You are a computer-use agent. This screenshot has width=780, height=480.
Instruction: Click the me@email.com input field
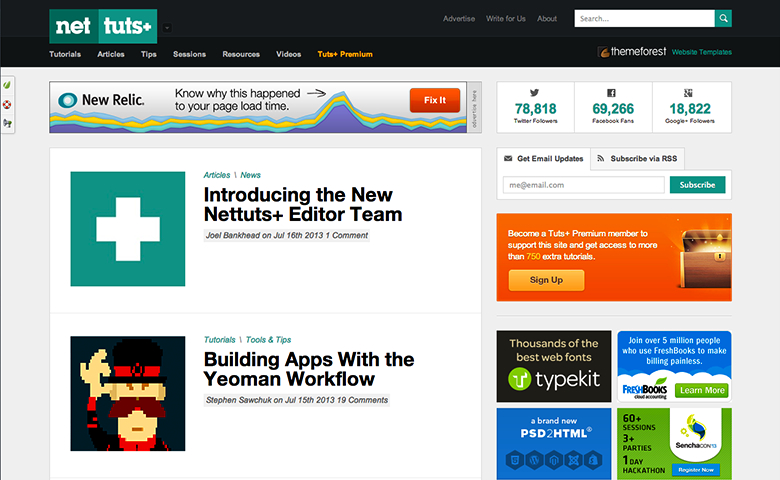(584, 185)
